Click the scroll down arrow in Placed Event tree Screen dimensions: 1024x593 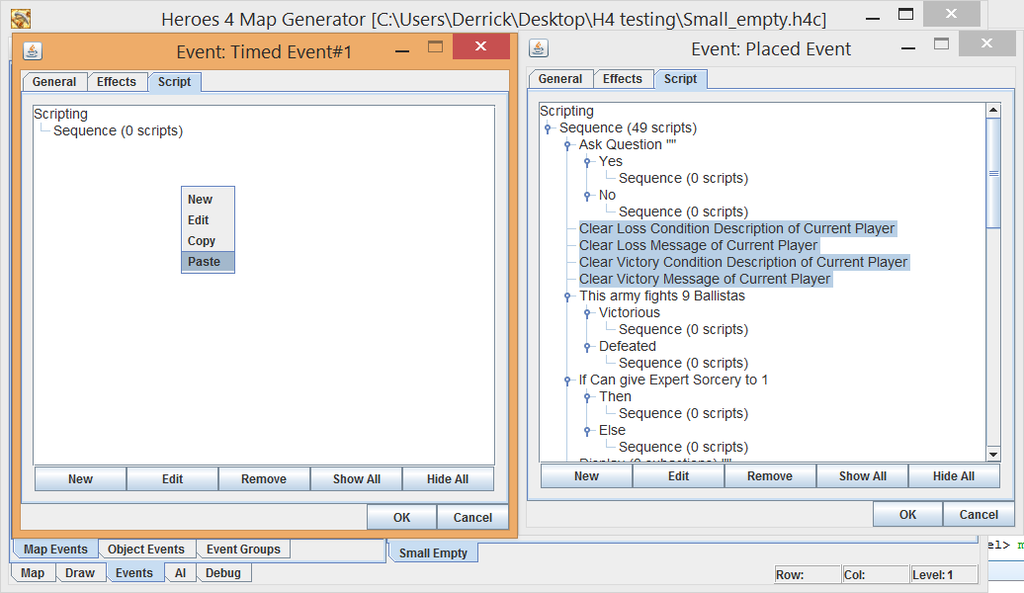click(x=993, y=454)
